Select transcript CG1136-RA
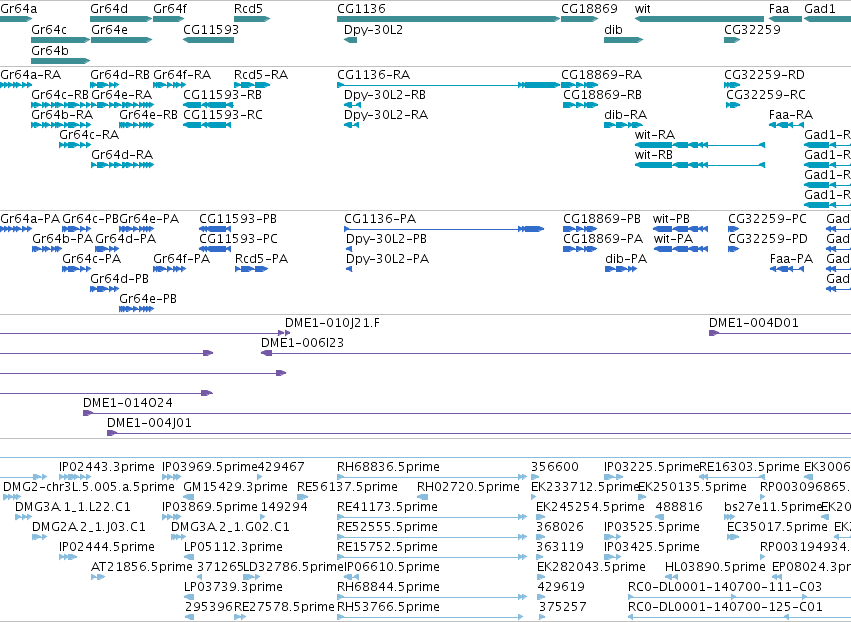This screenshot has width=851, height=622. point(373,75)
